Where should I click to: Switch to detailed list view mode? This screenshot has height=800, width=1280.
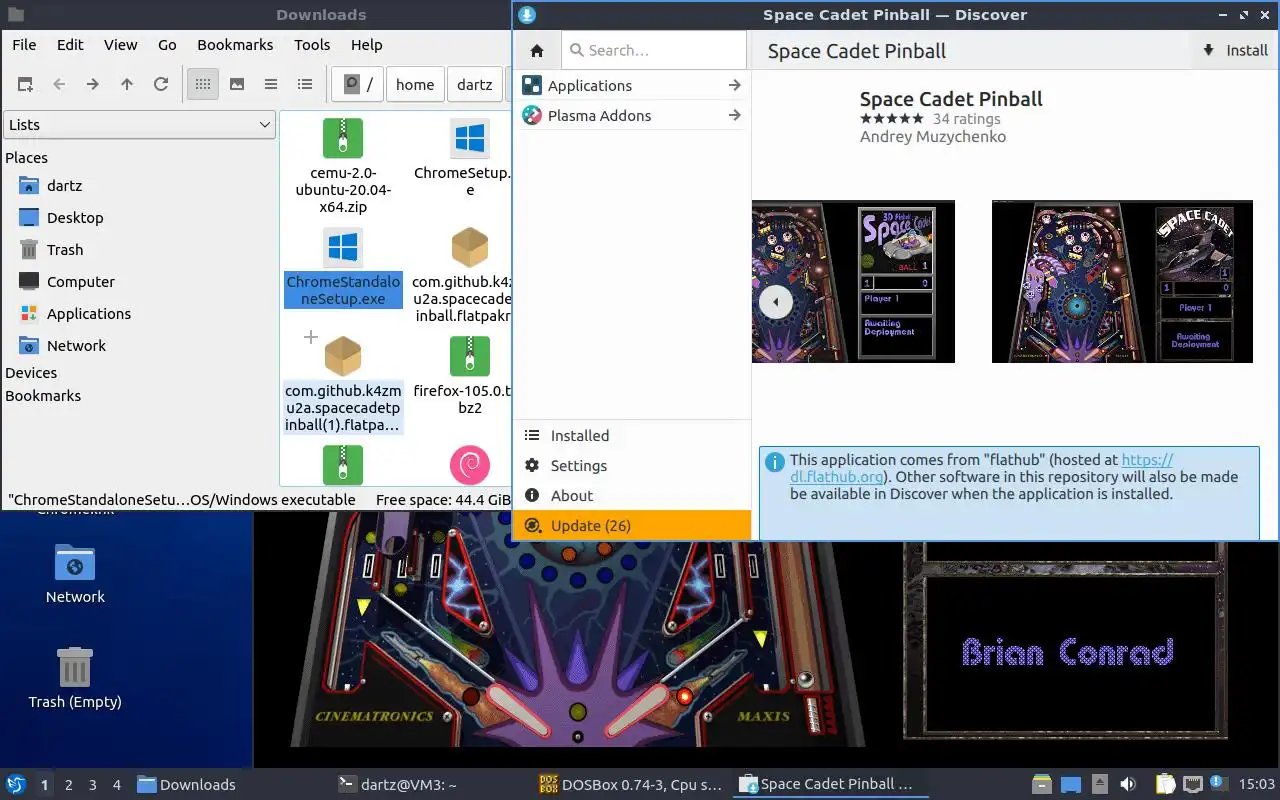click(305, 85)
